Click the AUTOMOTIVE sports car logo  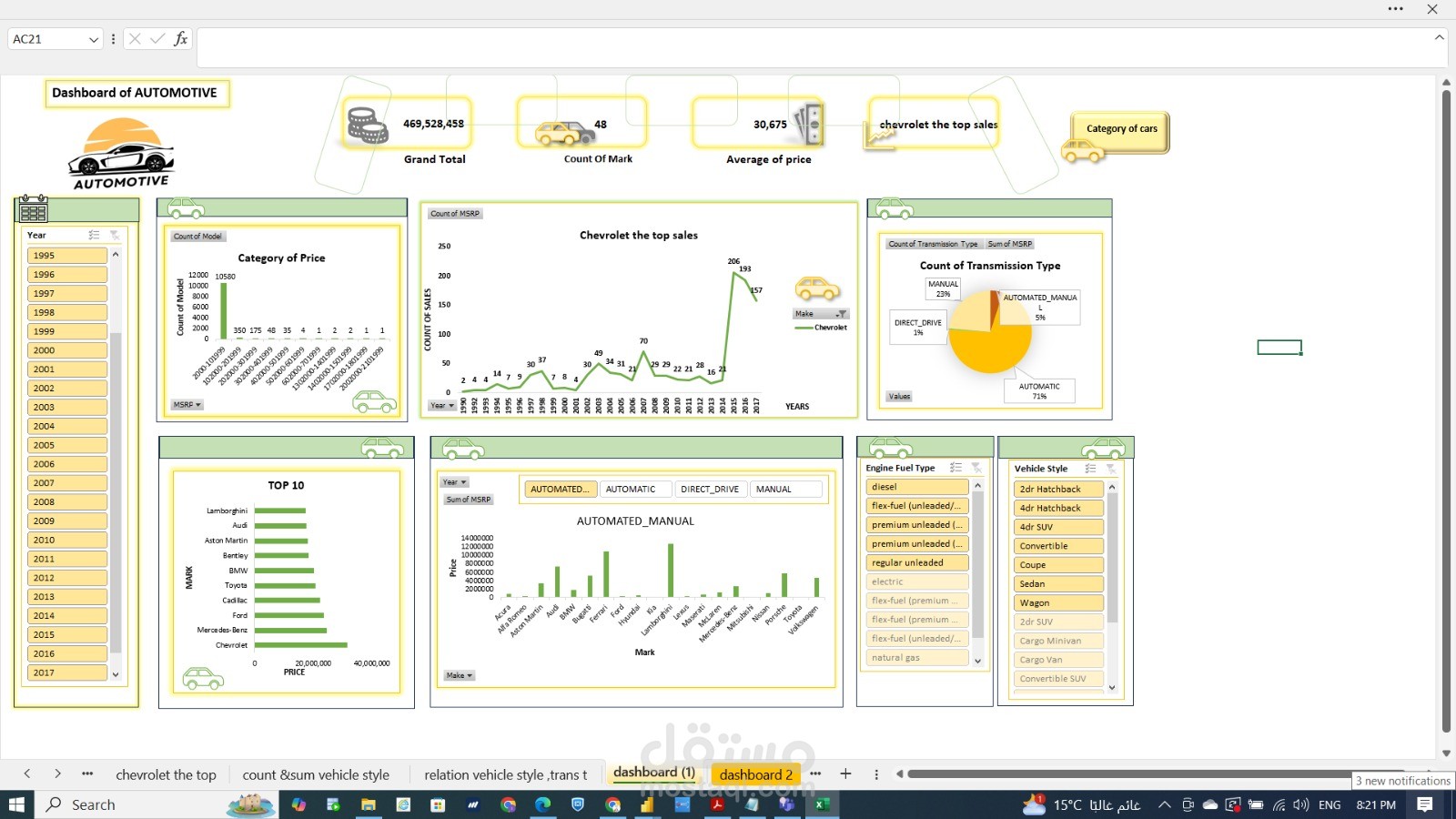point(121,153)
